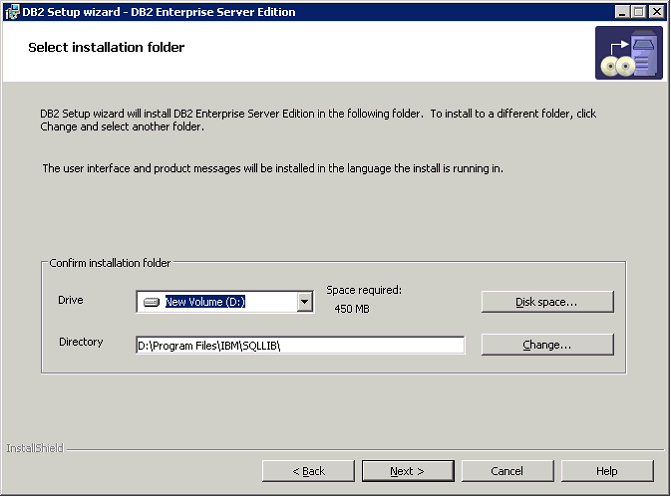The width and height of the screenshot is (671, 497).
Task: Click the Select installation folder heading
Action: tap(106, 47)
